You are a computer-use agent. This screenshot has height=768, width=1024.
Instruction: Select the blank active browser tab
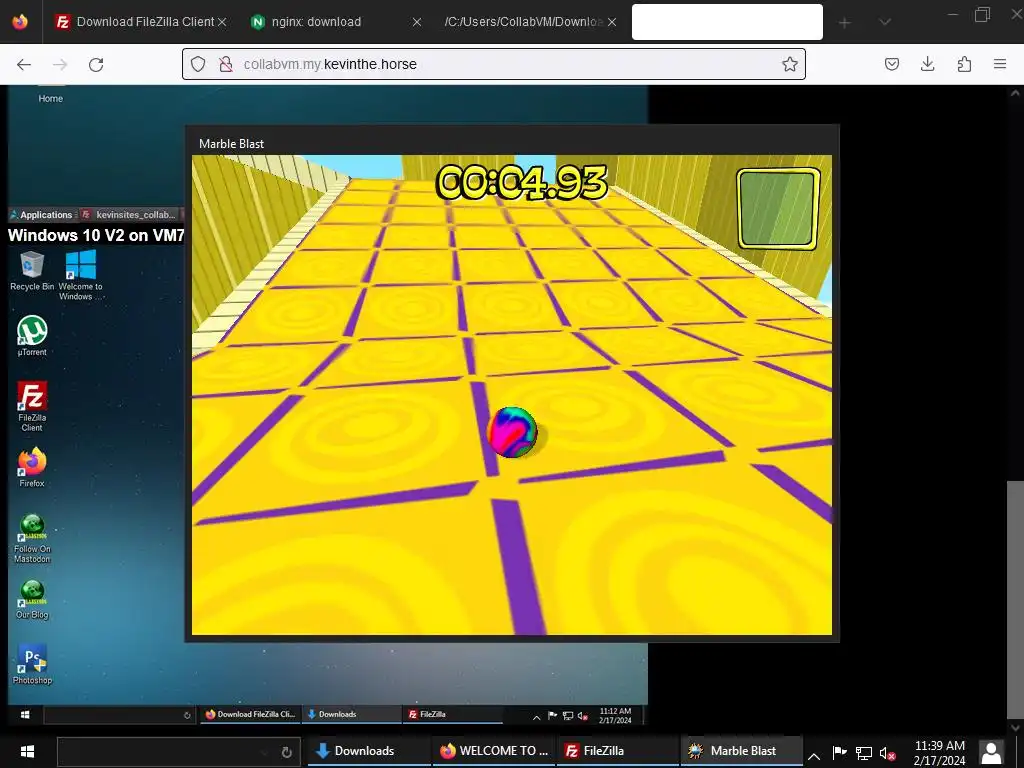pos(727,22)
